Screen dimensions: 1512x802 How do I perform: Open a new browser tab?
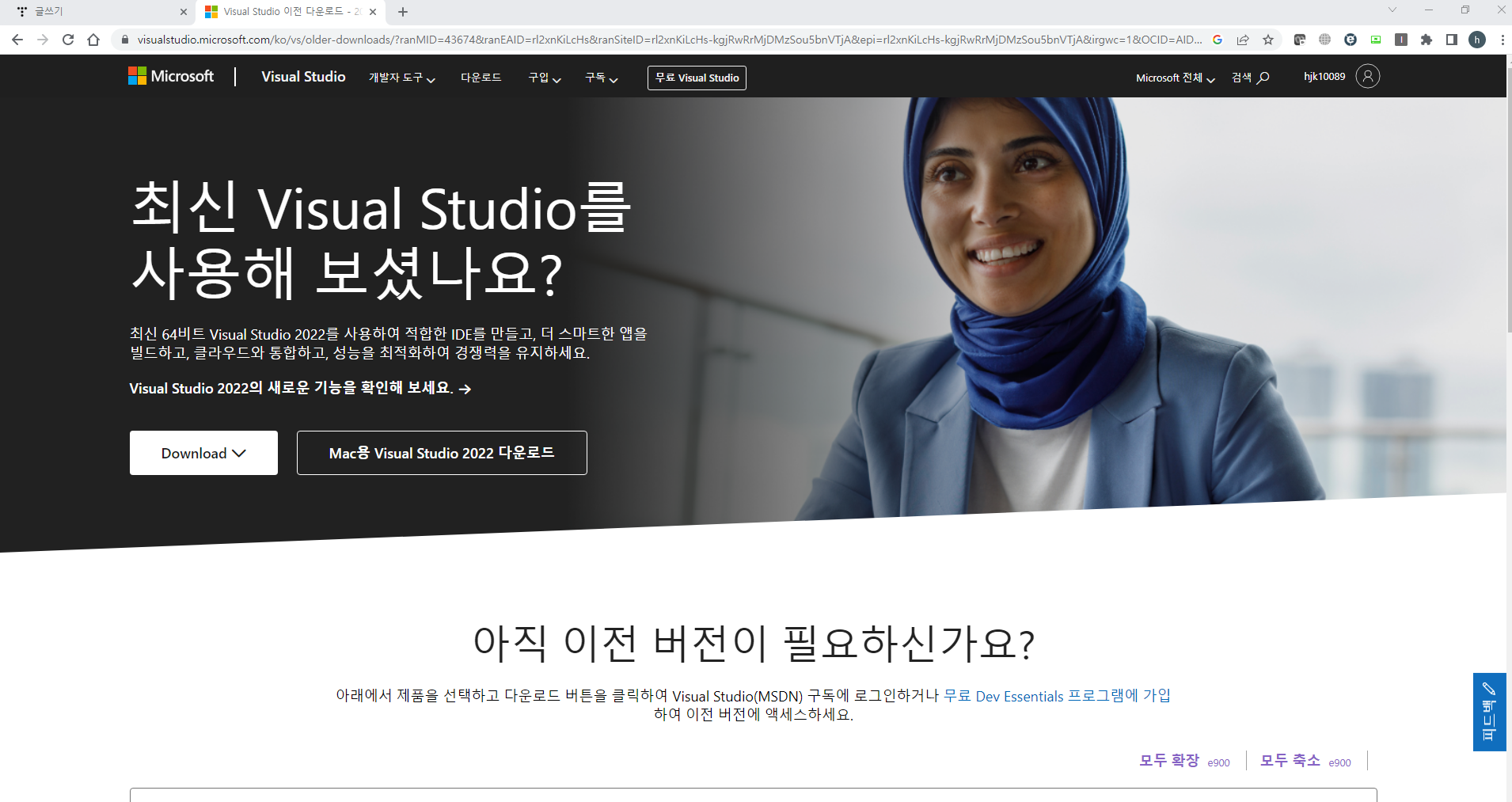point(403,12)
